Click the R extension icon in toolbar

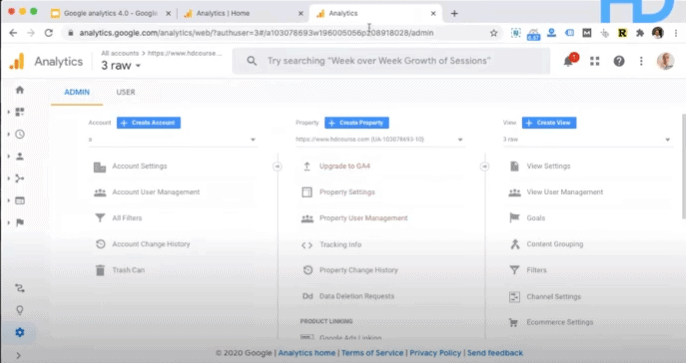(x=622, y=33)
